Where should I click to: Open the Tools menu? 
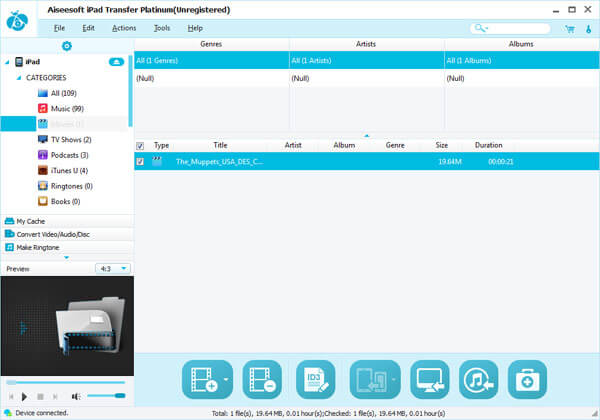coord(162,28)
